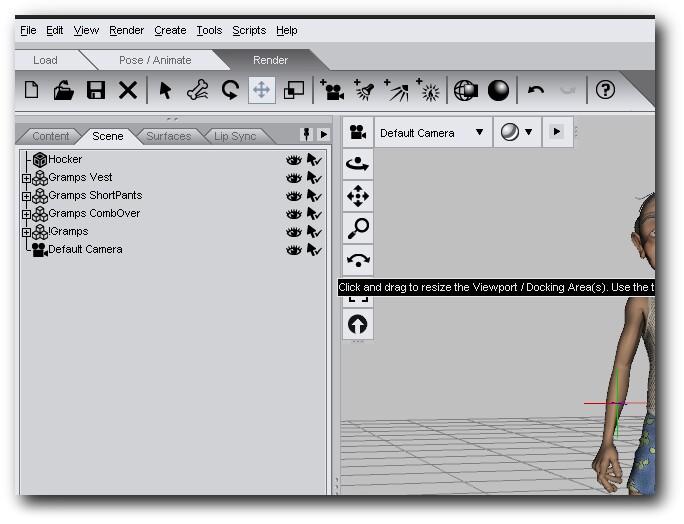This screenshot has height=524, width=684.
Task: Open the Scripts menu
Action: pos(249,31)
